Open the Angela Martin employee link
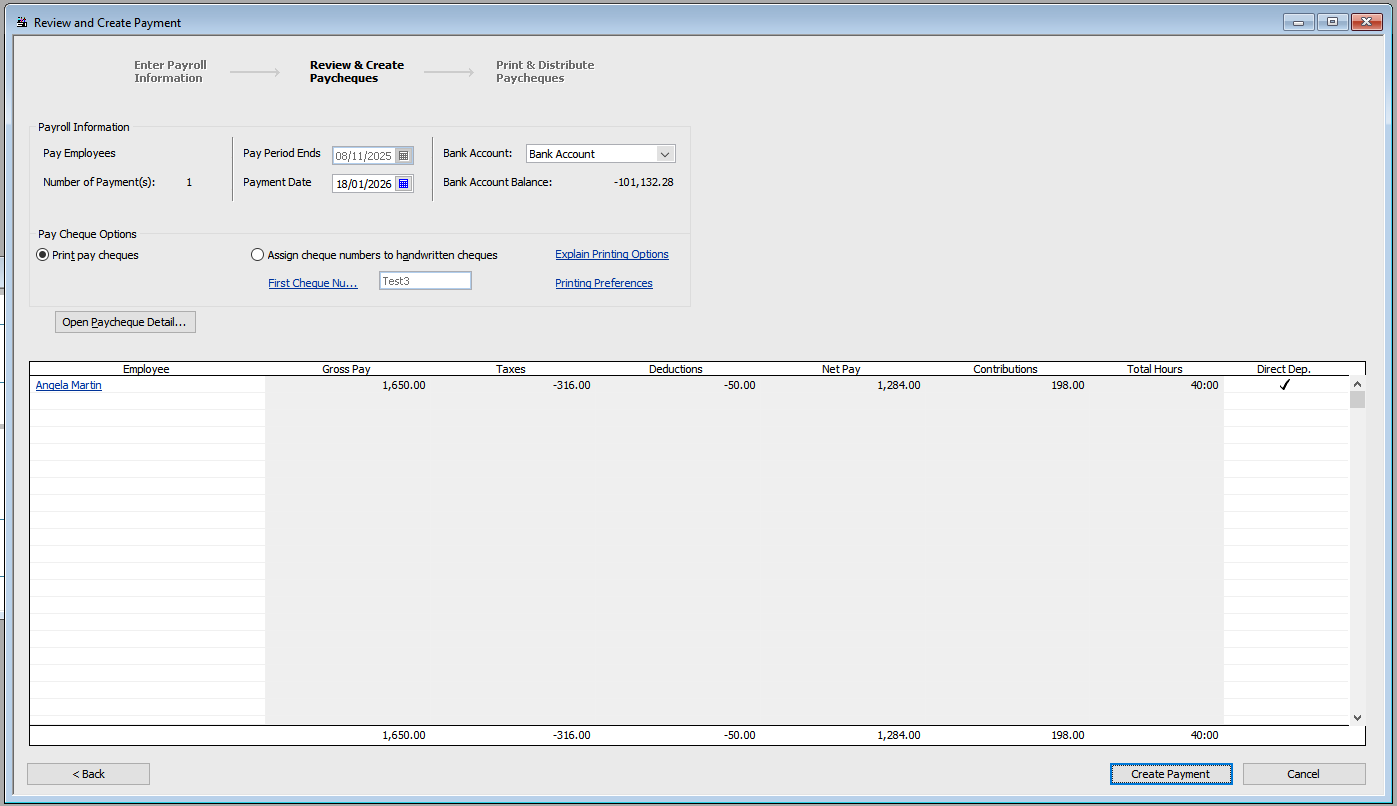The height and width of the screenshot is (806, 1397). click(x=69, y=385)
